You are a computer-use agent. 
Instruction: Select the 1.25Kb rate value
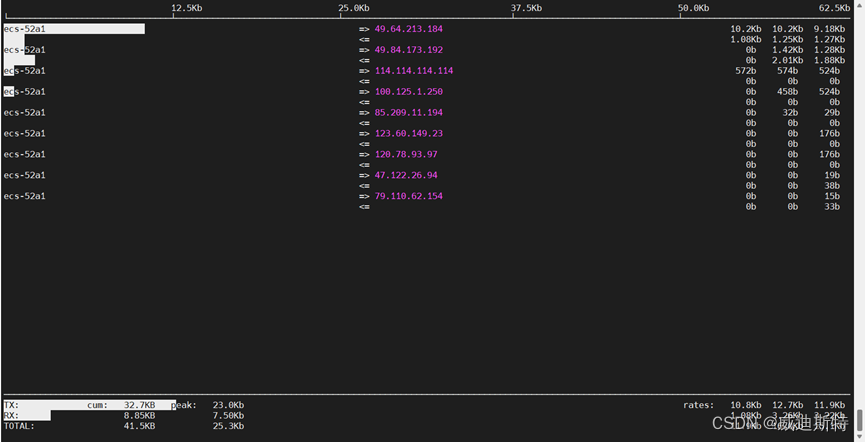(788, 39)
